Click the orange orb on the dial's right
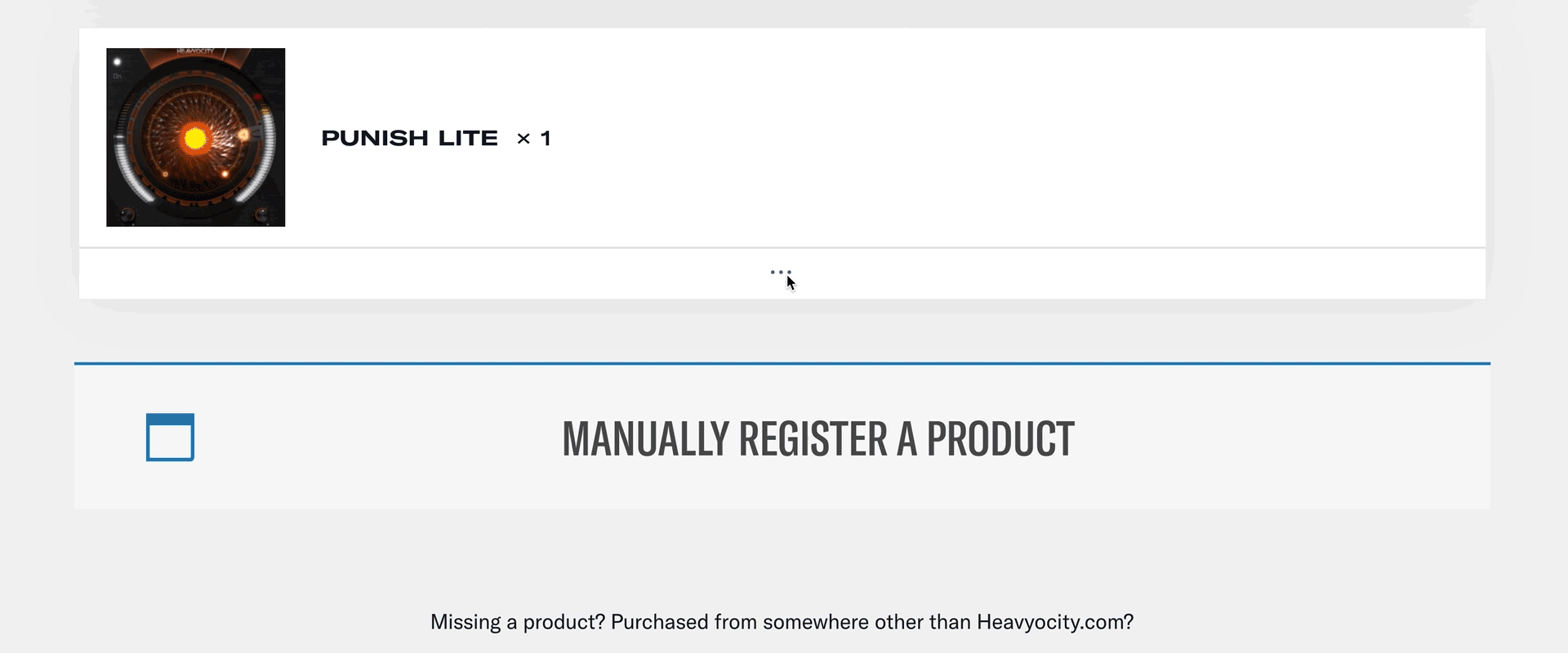The height and width of the screenshot is (653, 1568). (x=243, y=135)
